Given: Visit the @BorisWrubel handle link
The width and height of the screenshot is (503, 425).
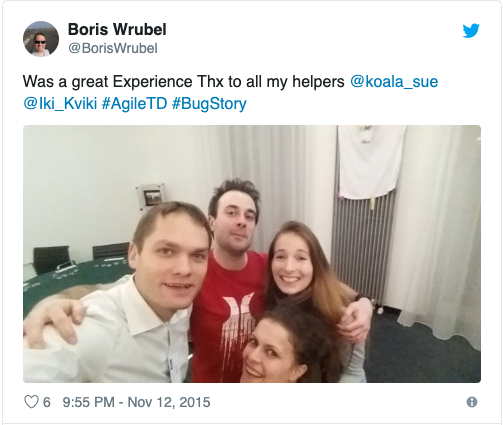Looking at the screenshot, I should coord(113,48).
